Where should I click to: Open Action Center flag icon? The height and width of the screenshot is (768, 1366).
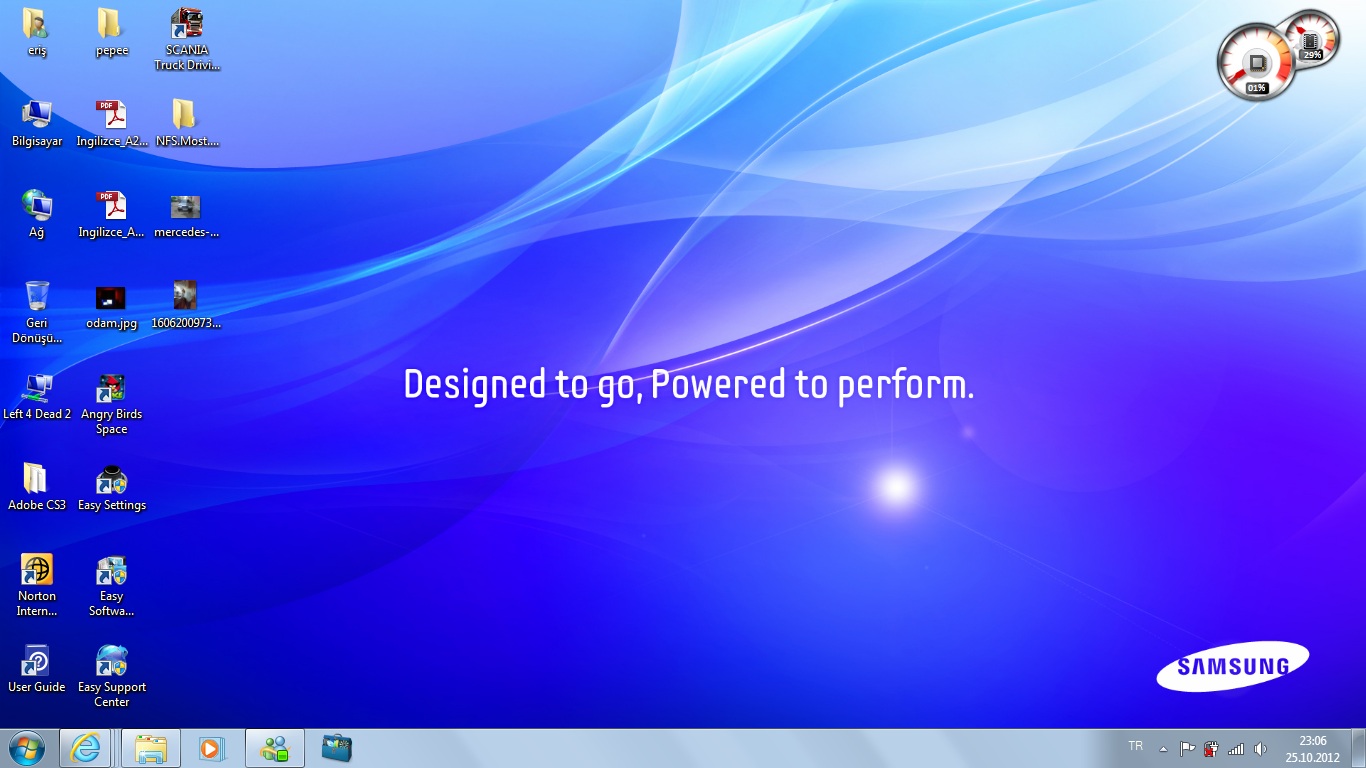[x=1187, y=748]
